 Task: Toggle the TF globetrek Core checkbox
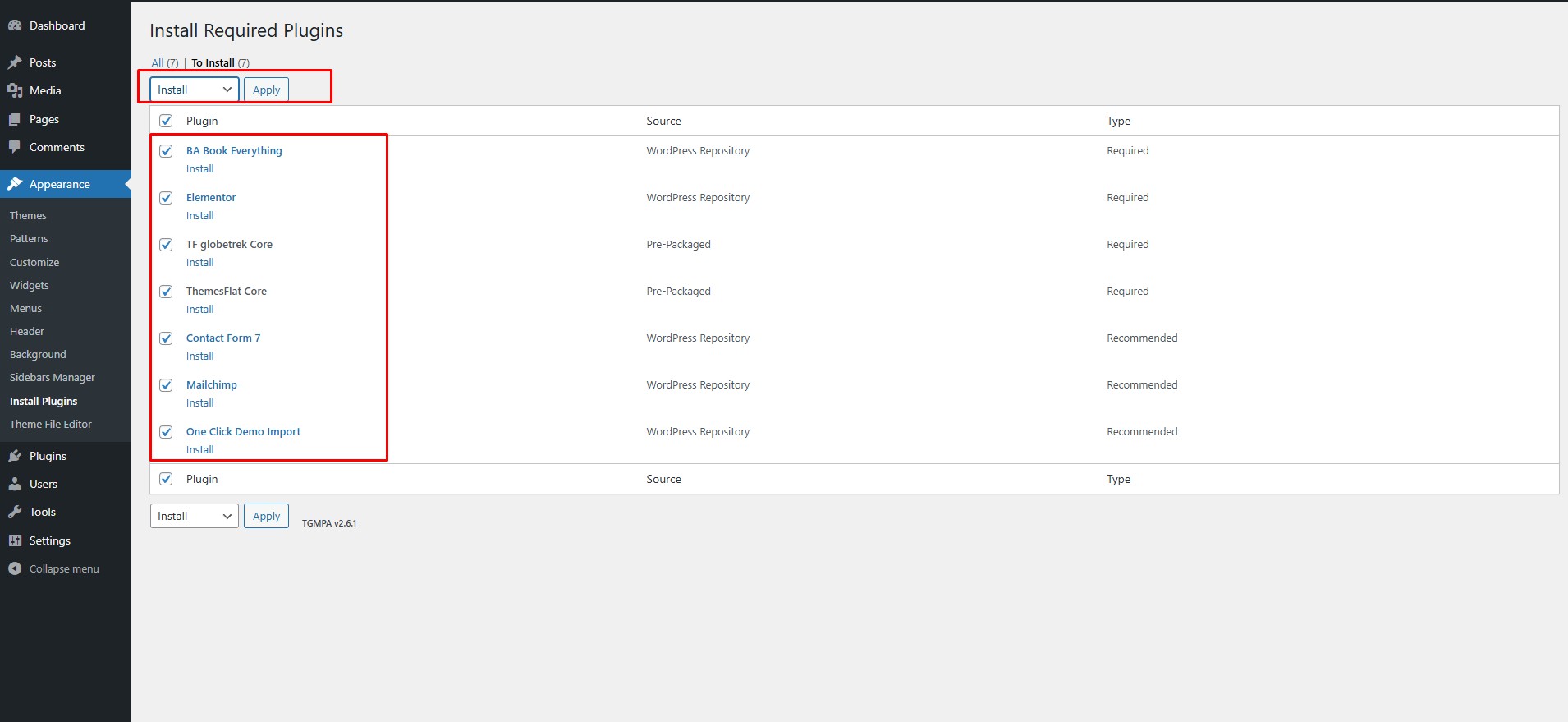pyautogui.click(x=166, y=245)
